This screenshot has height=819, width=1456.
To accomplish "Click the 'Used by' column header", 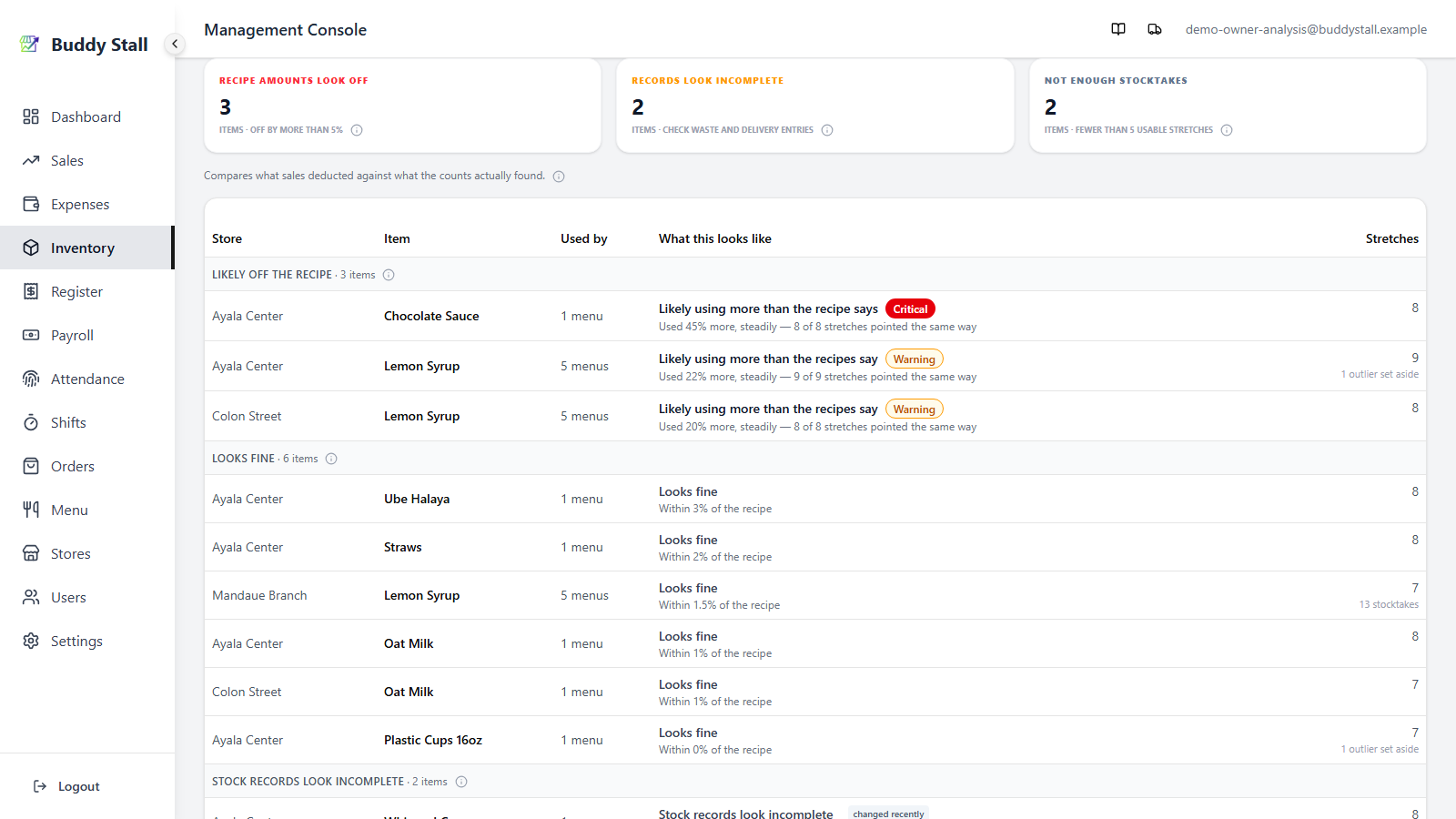I will click(x=583, y=238).
